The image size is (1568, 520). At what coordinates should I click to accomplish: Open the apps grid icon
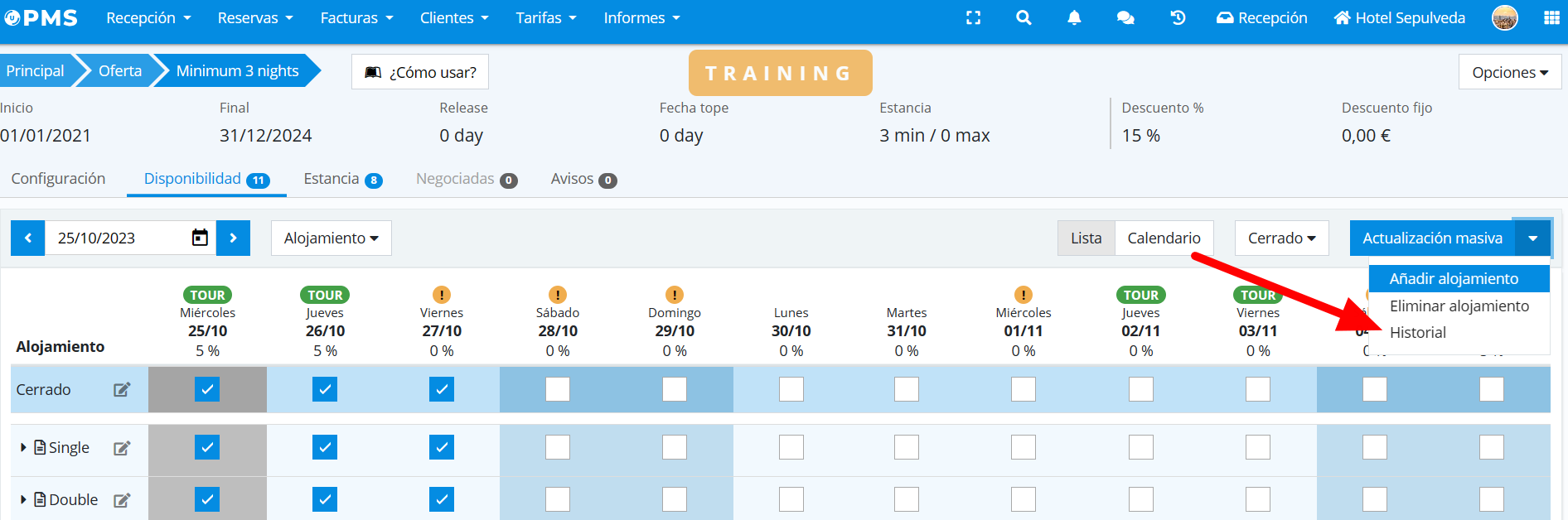(x=1551, y=18)
